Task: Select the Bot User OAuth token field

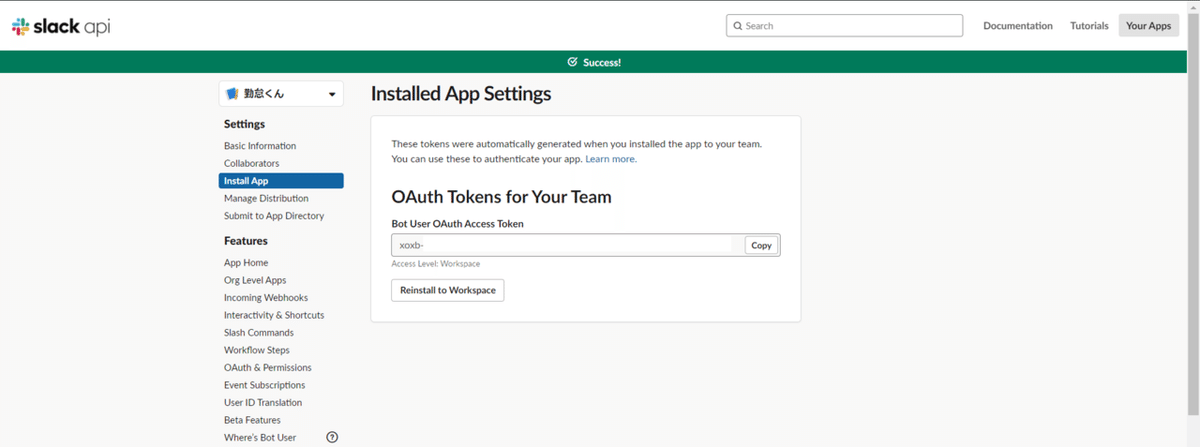Action: (x=567, y=245)
